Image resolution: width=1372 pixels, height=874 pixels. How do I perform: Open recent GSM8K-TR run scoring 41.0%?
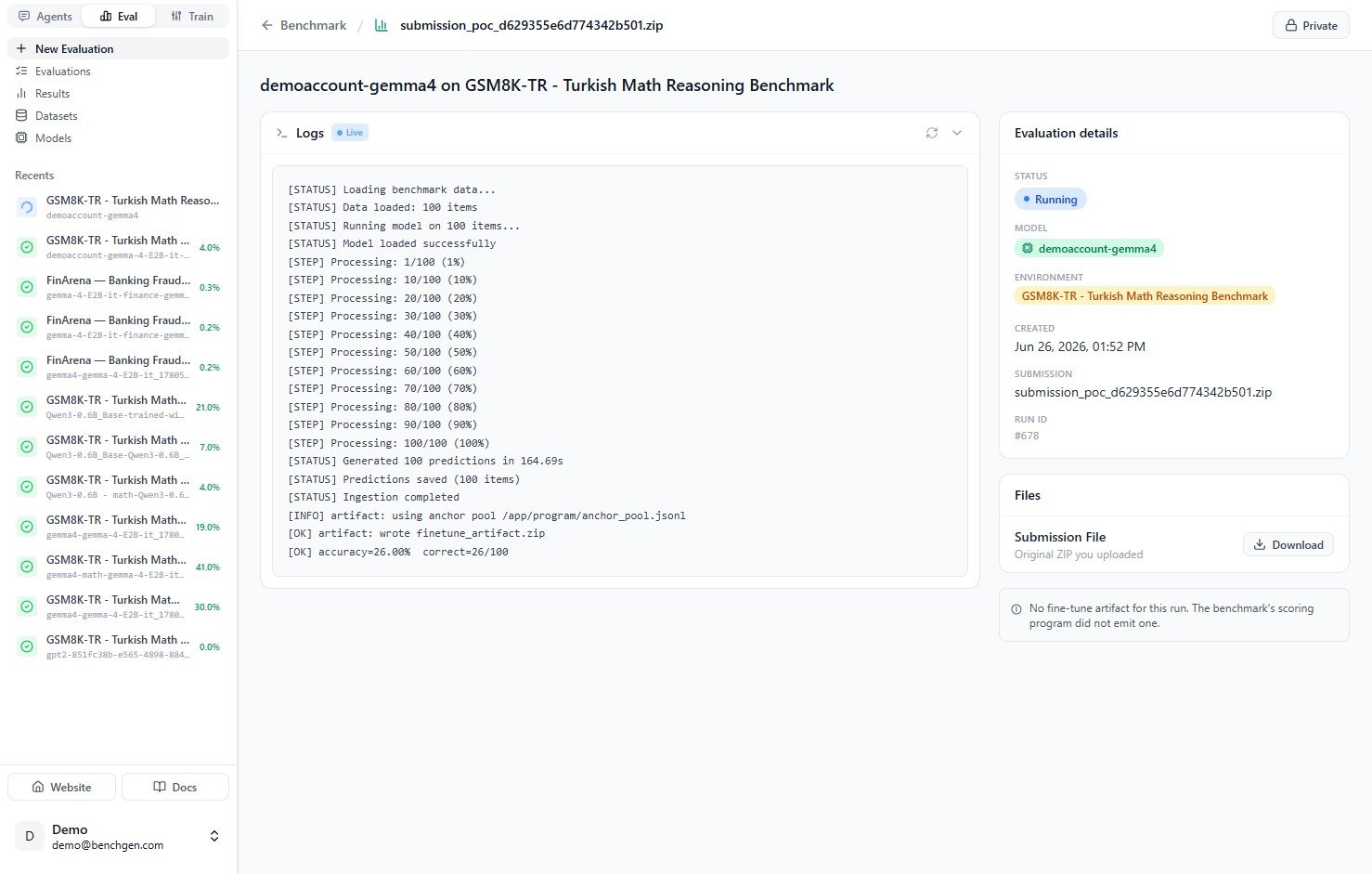[118, 567]
